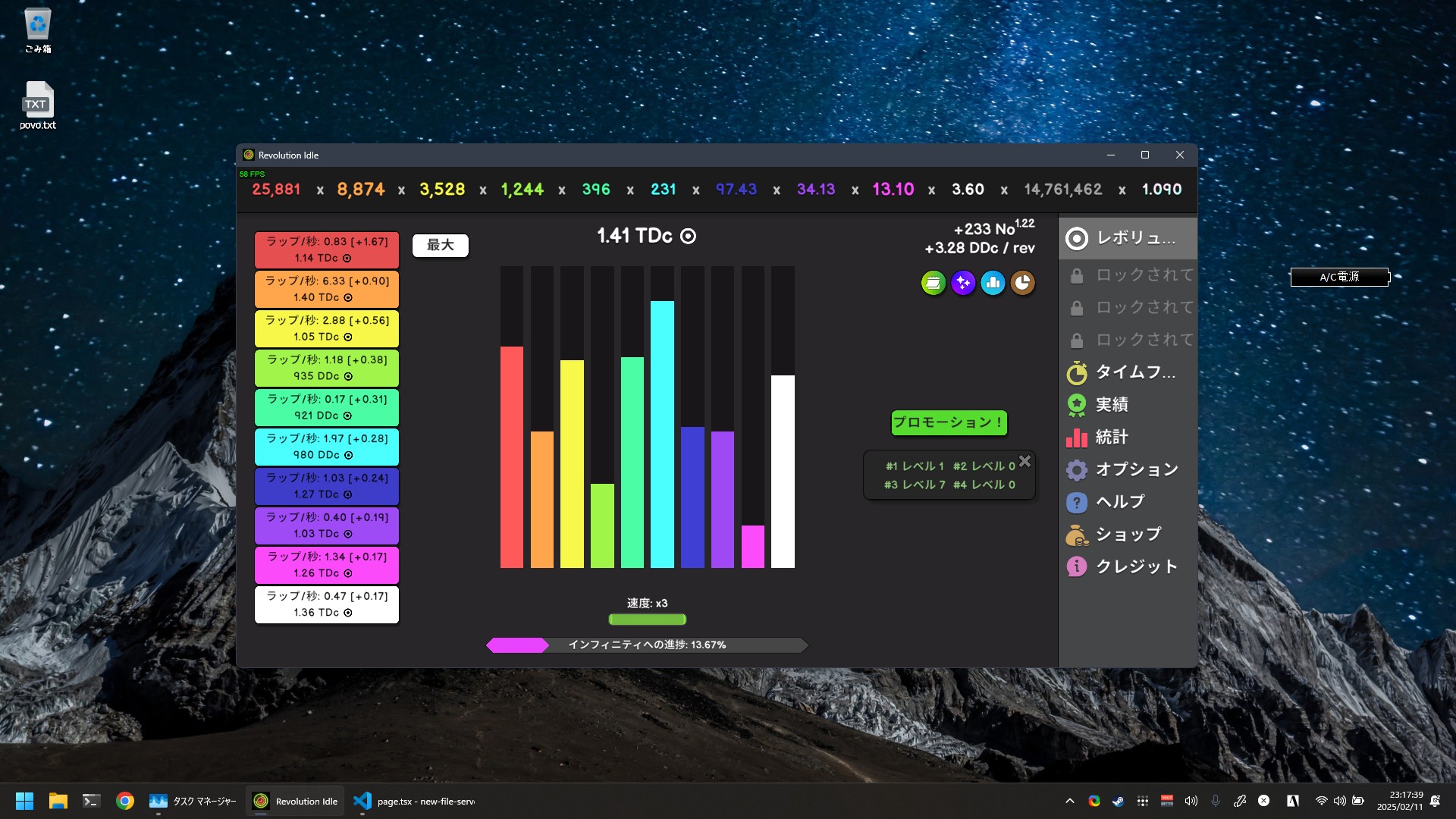Buy the white circle 1.36 TDc upgrade

coord(326,605)
